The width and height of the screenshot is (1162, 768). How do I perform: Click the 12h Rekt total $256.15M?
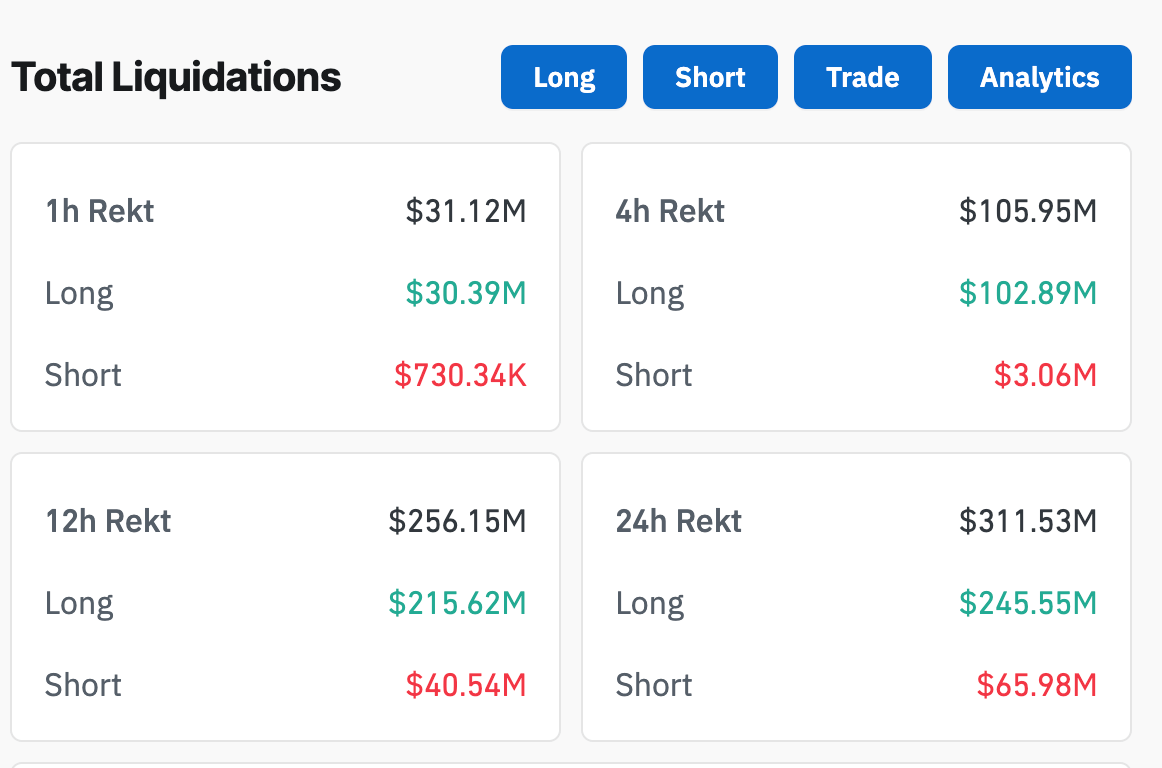click(x=458, y=521)
